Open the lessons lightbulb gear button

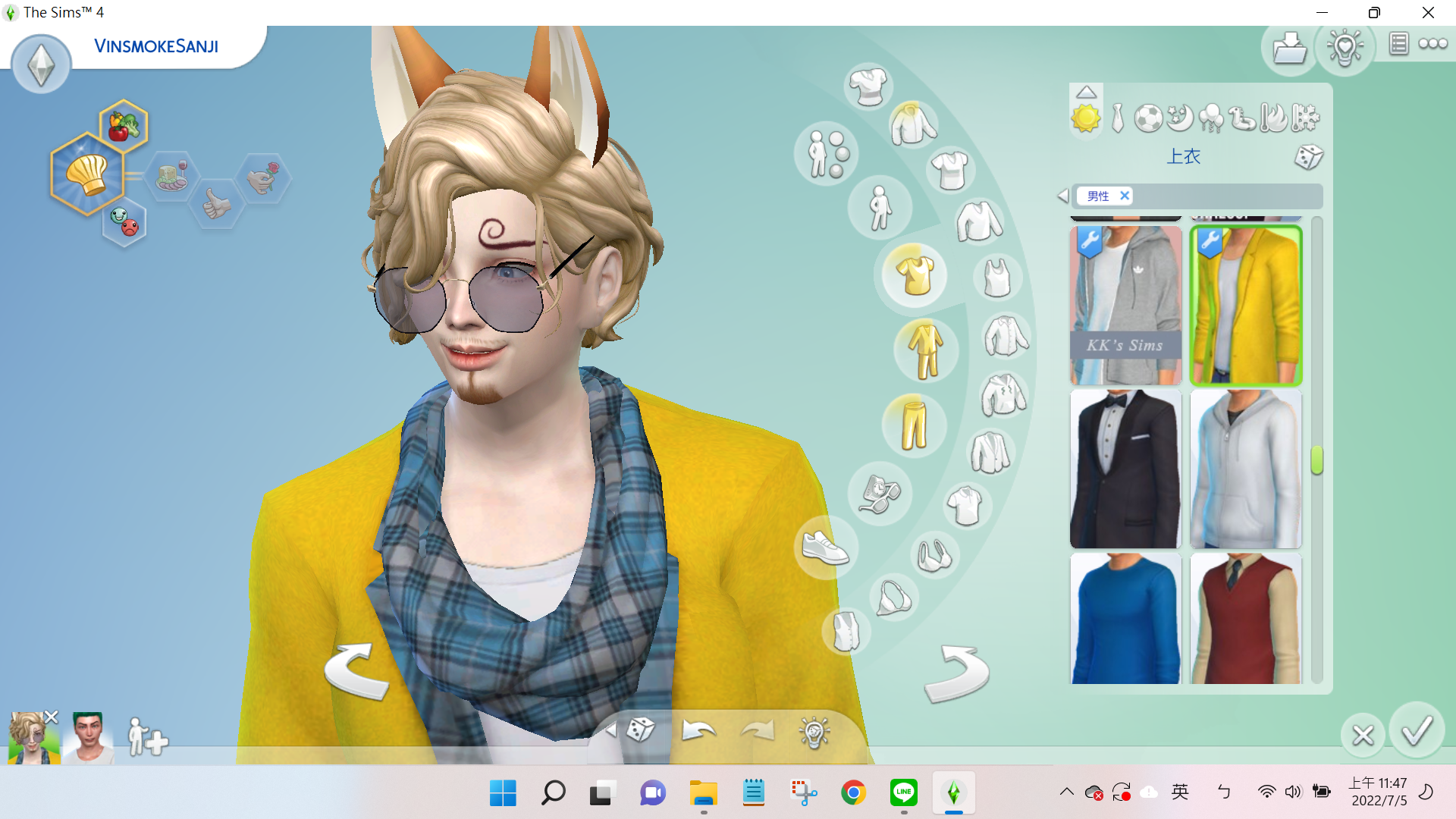tap(1345, 48)
